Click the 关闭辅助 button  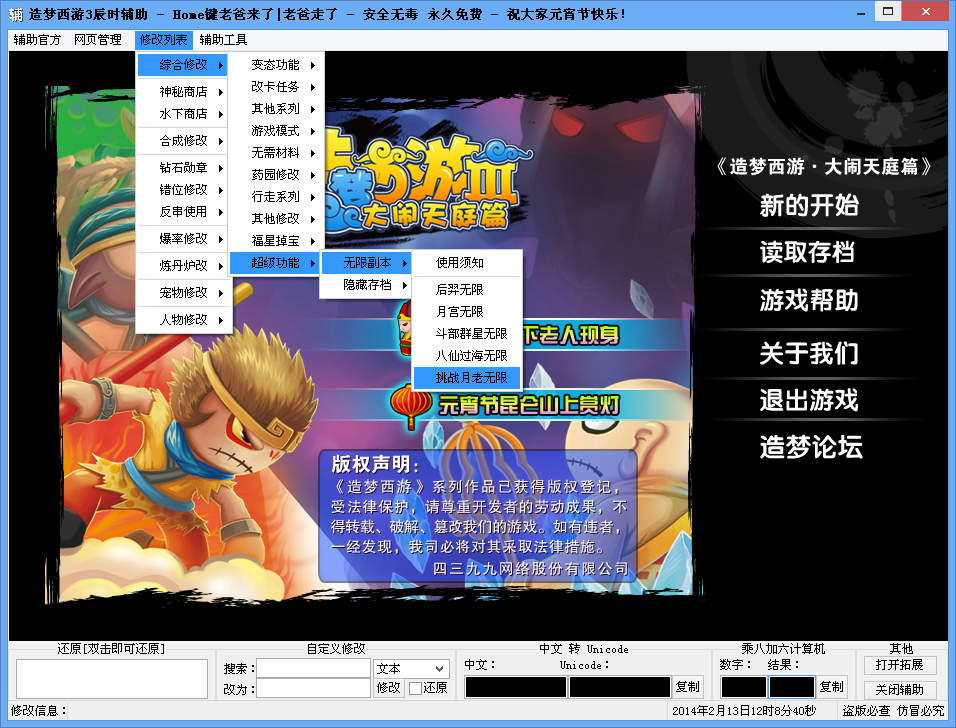900,690
